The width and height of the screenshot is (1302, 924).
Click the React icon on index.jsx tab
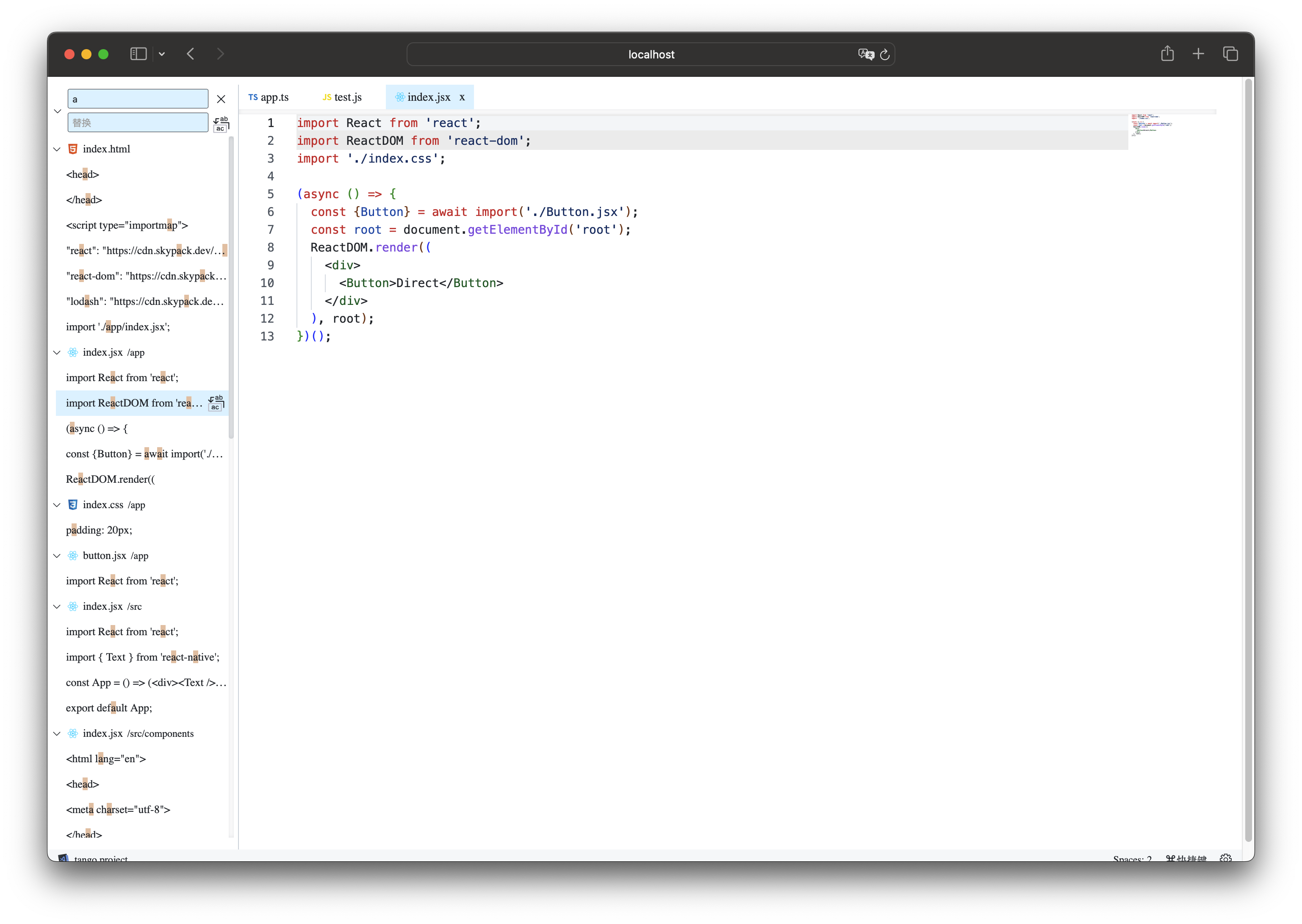pos(400,97)
